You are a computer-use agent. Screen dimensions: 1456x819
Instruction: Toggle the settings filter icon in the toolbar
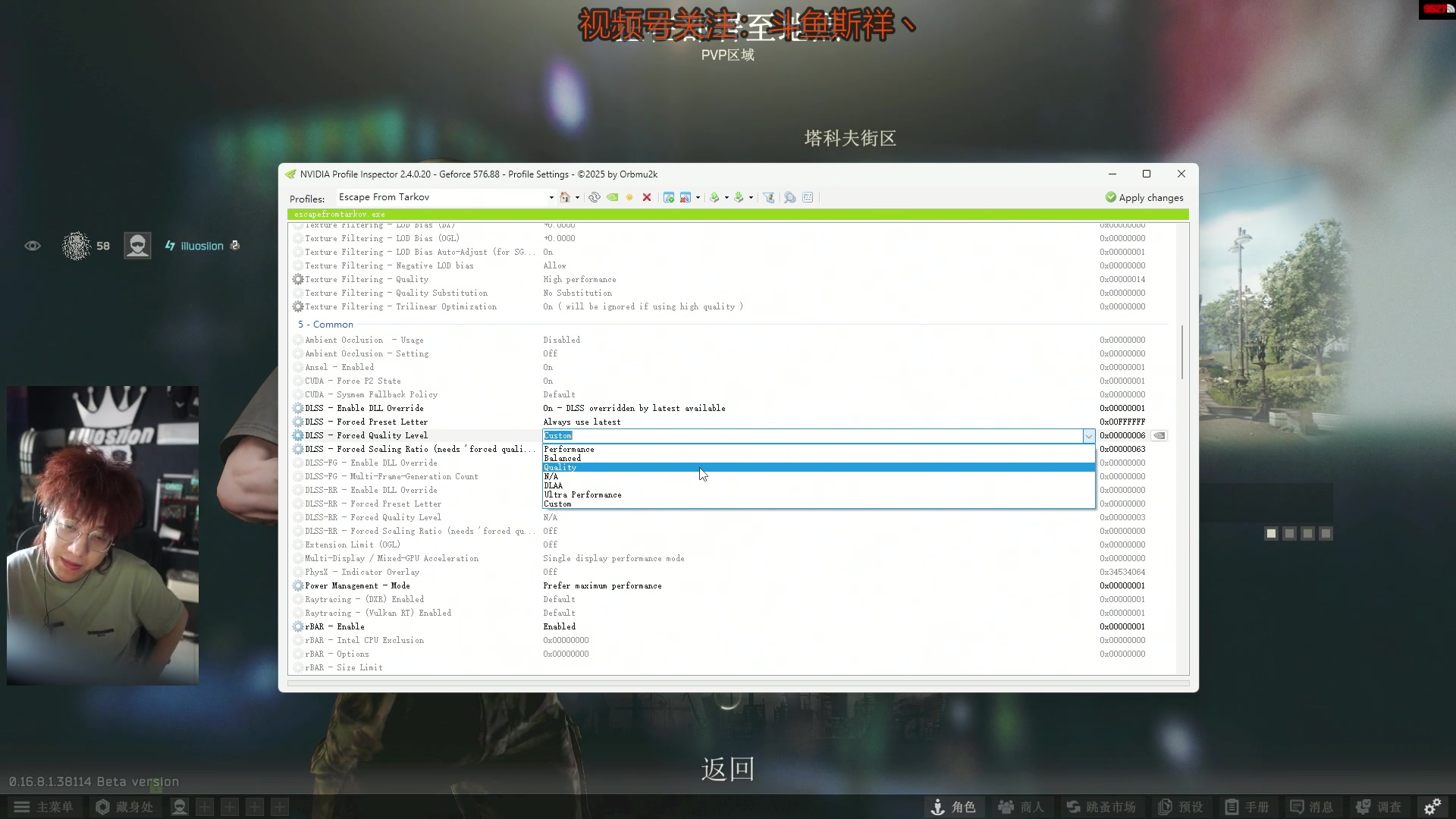coord(769,197)
